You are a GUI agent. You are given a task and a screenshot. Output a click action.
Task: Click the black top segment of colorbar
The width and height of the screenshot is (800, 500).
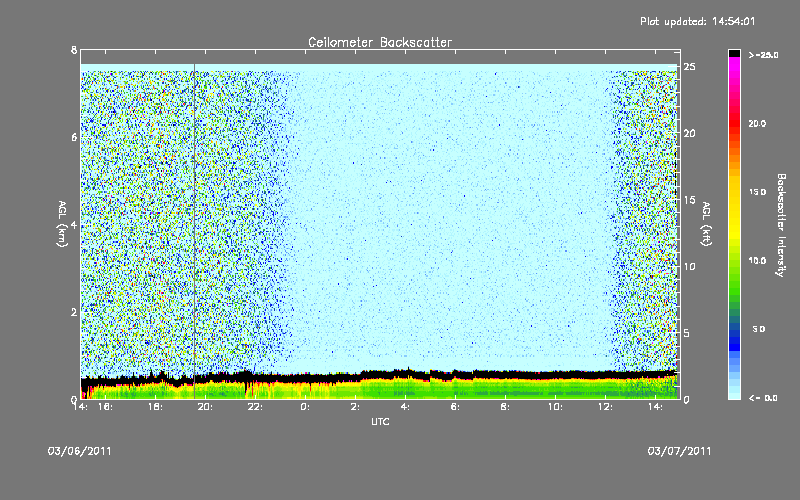[x=734, y=53]
